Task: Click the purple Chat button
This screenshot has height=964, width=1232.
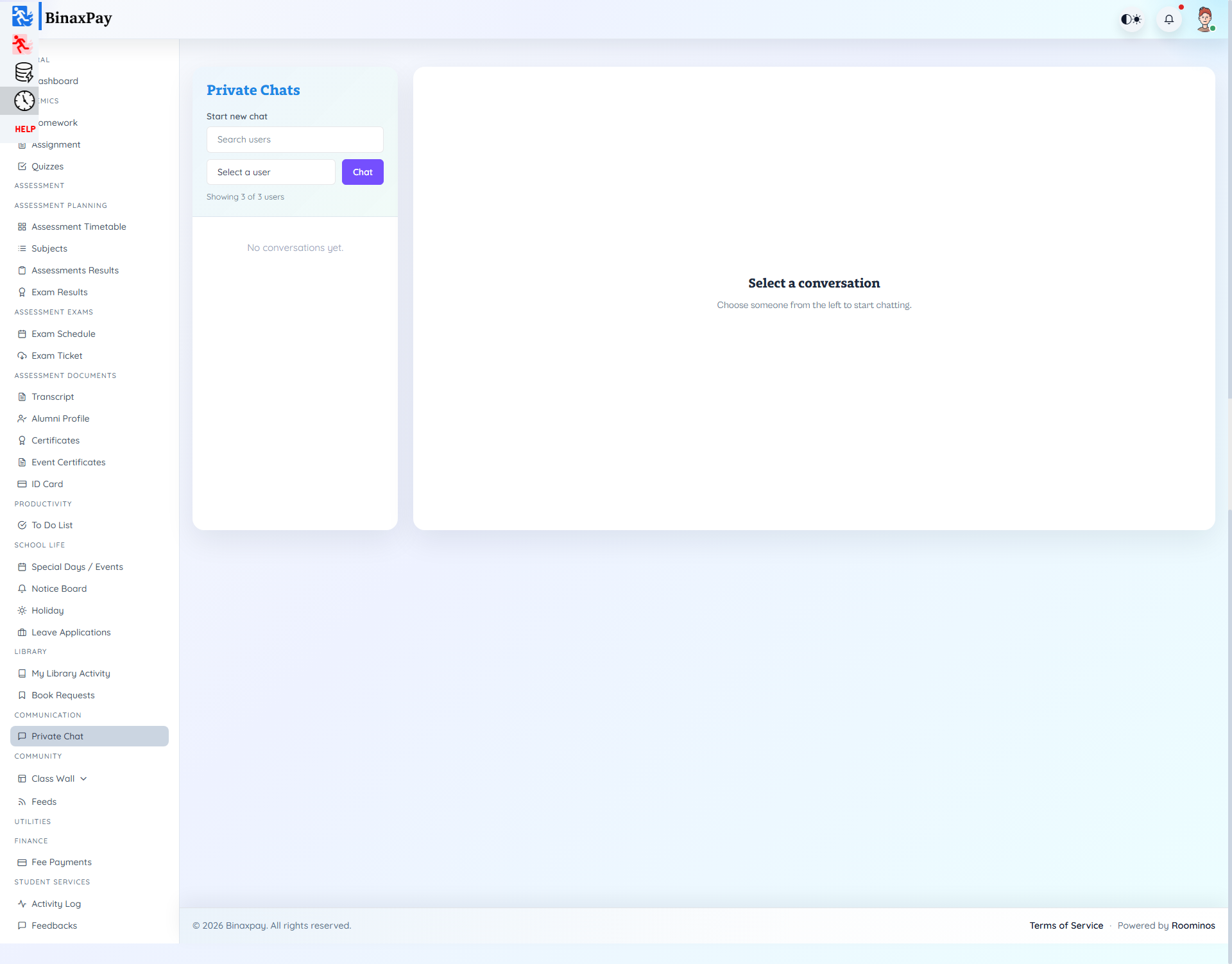Action: coord(362,172)
